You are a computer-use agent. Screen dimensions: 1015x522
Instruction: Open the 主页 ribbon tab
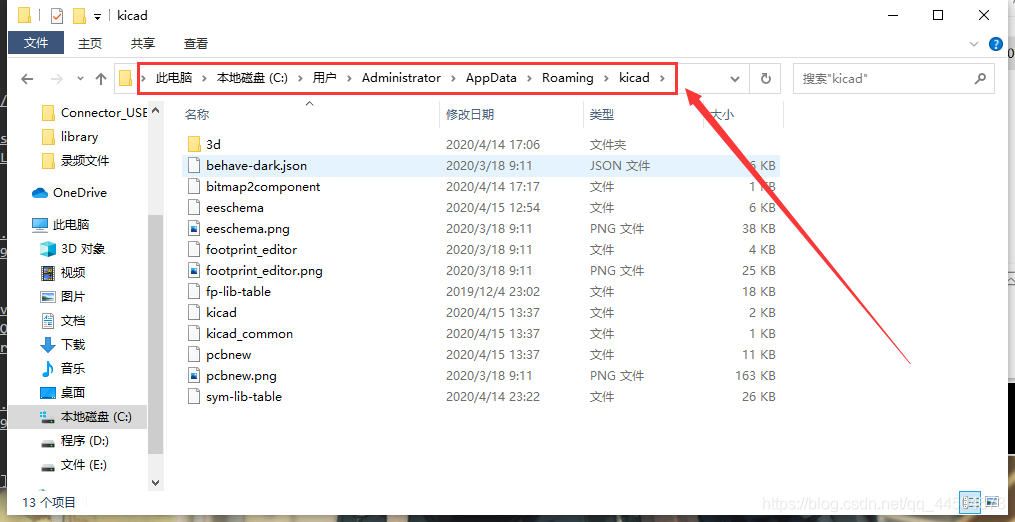90,43
